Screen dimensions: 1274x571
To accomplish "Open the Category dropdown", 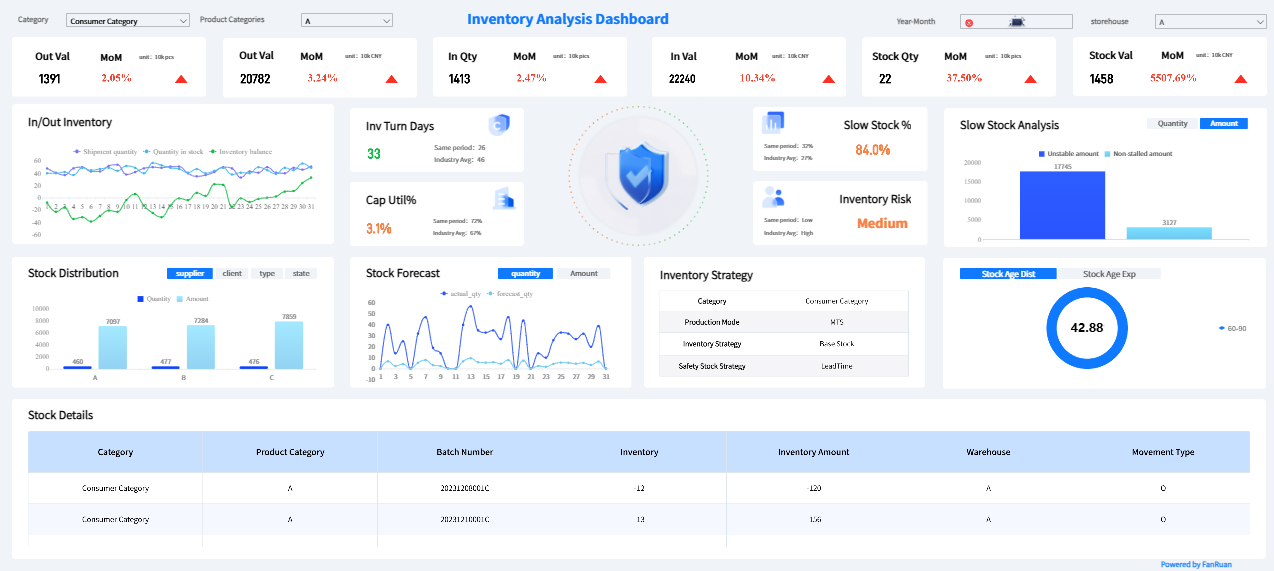I will pos(127,20).
